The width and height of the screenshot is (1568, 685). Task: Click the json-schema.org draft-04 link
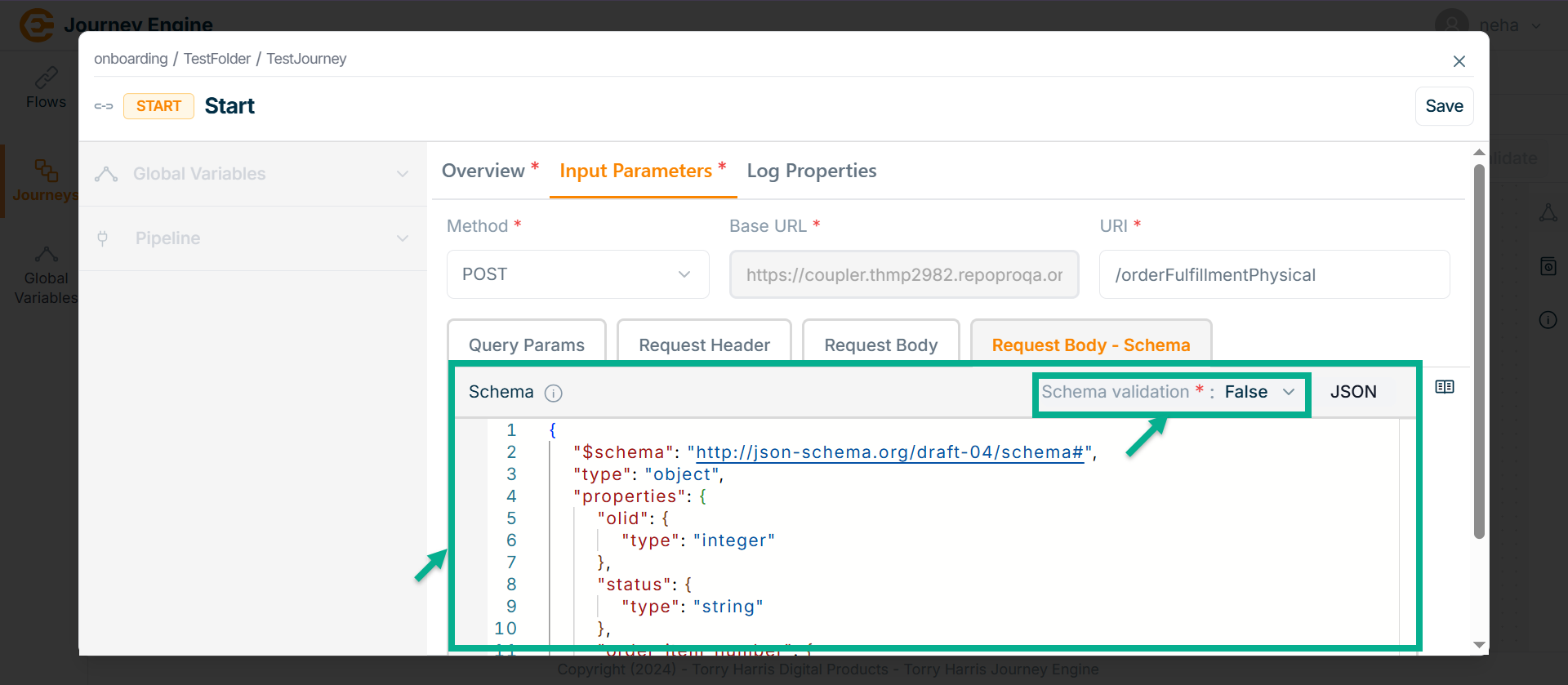tap(889, 452)
